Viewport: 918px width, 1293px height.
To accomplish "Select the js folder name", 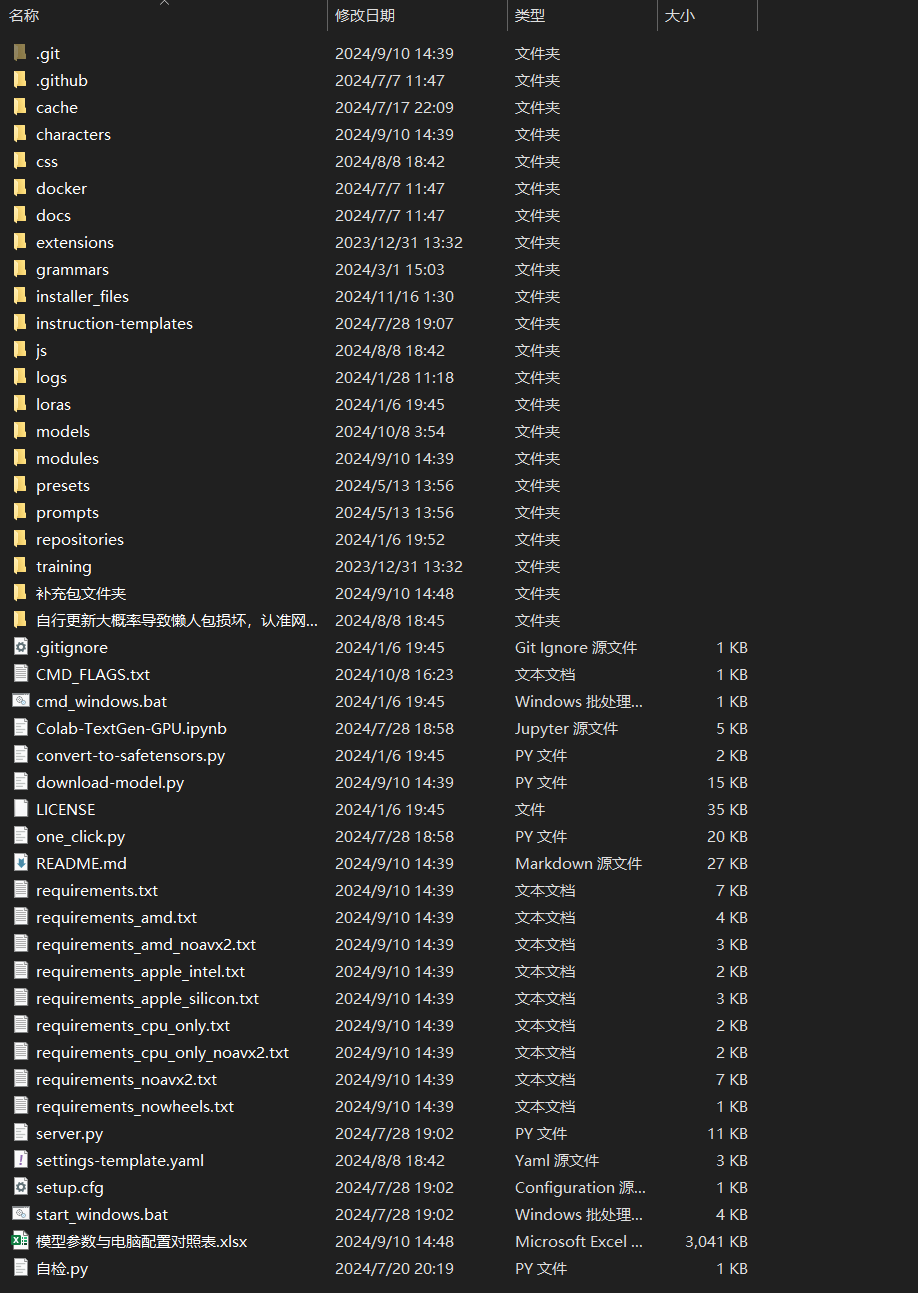I will coord(41,350).
